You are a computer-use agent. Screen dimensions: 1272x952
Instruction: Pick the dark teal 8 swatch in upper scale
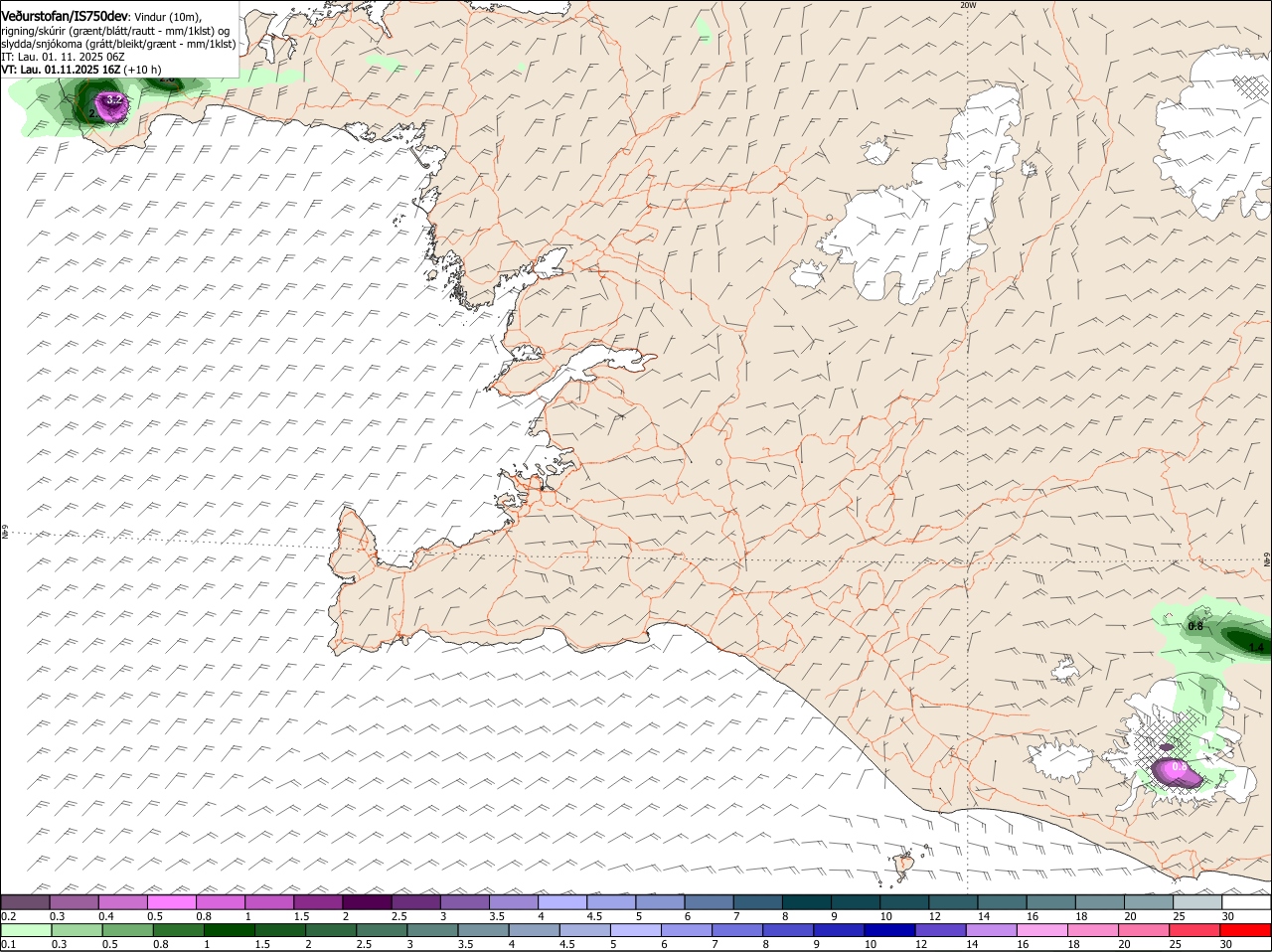point(806,901)
